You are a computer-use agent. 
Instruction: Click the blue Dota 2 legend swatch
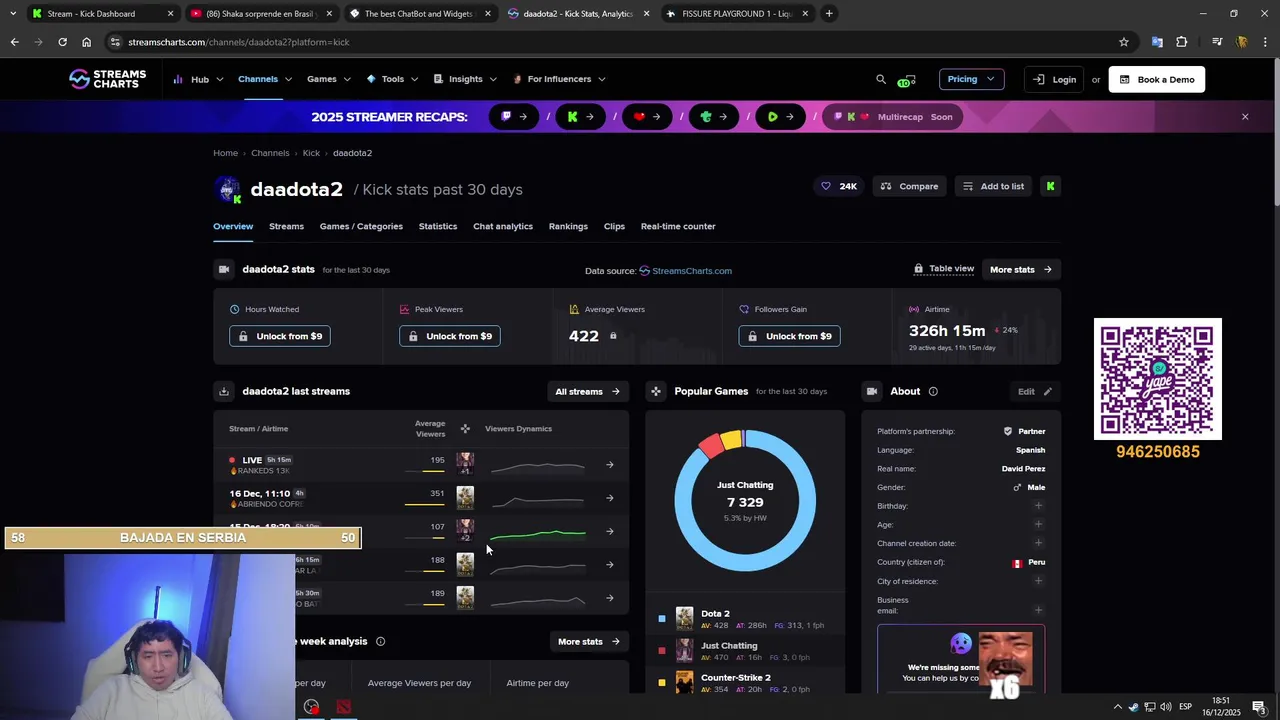coord(662,619)
